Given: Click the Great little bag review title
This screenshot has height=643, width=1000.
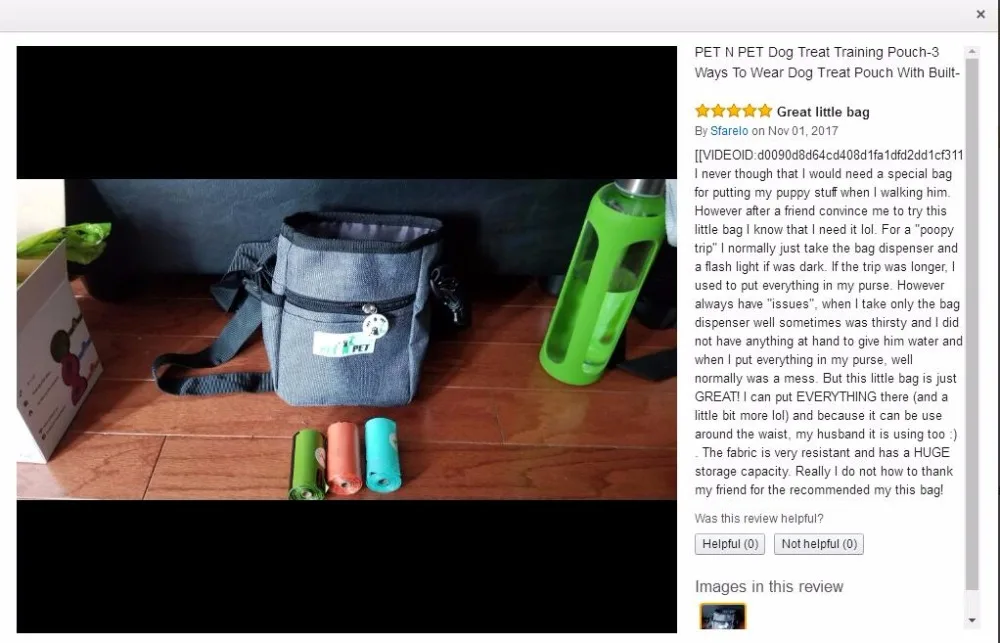Looking at the screenshot, I should (823, 112).
